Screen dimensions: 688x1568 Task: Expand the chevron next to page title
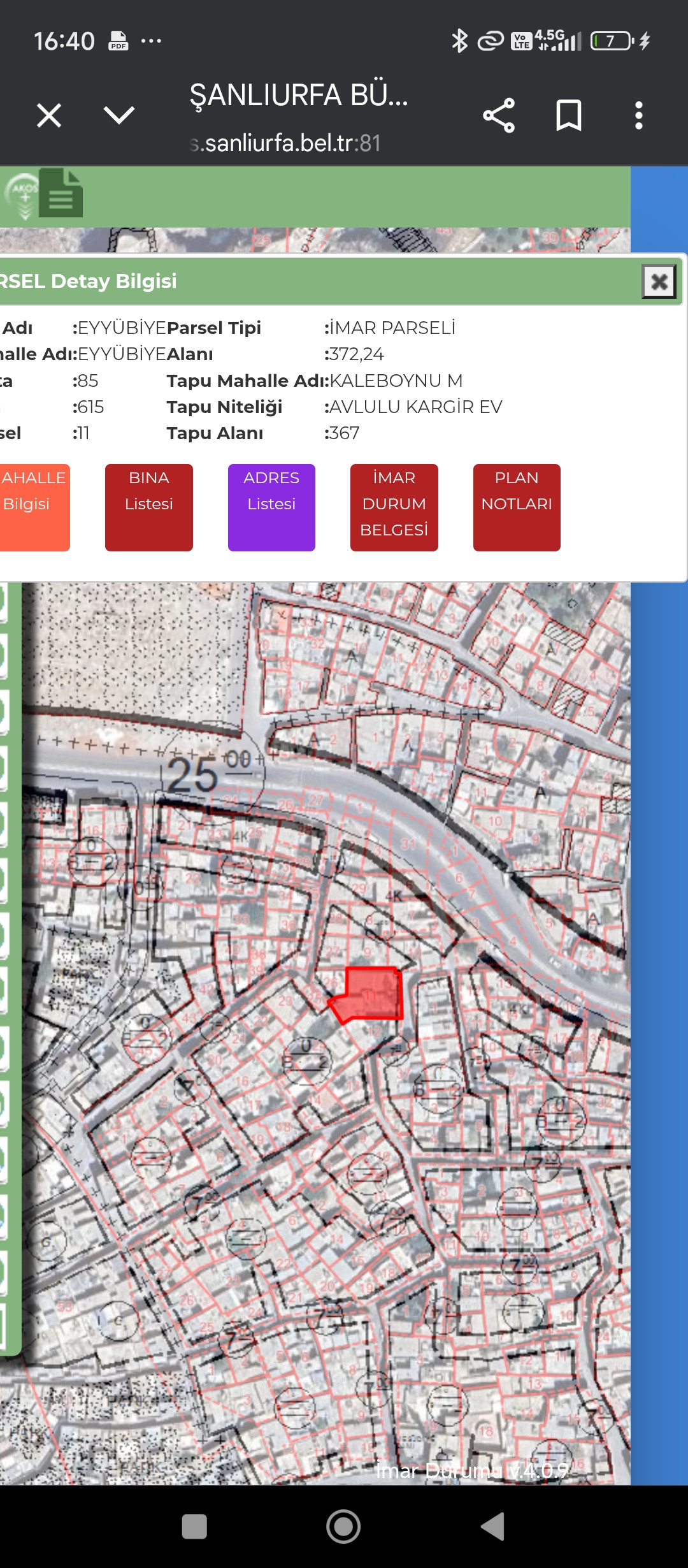(119, 115)
